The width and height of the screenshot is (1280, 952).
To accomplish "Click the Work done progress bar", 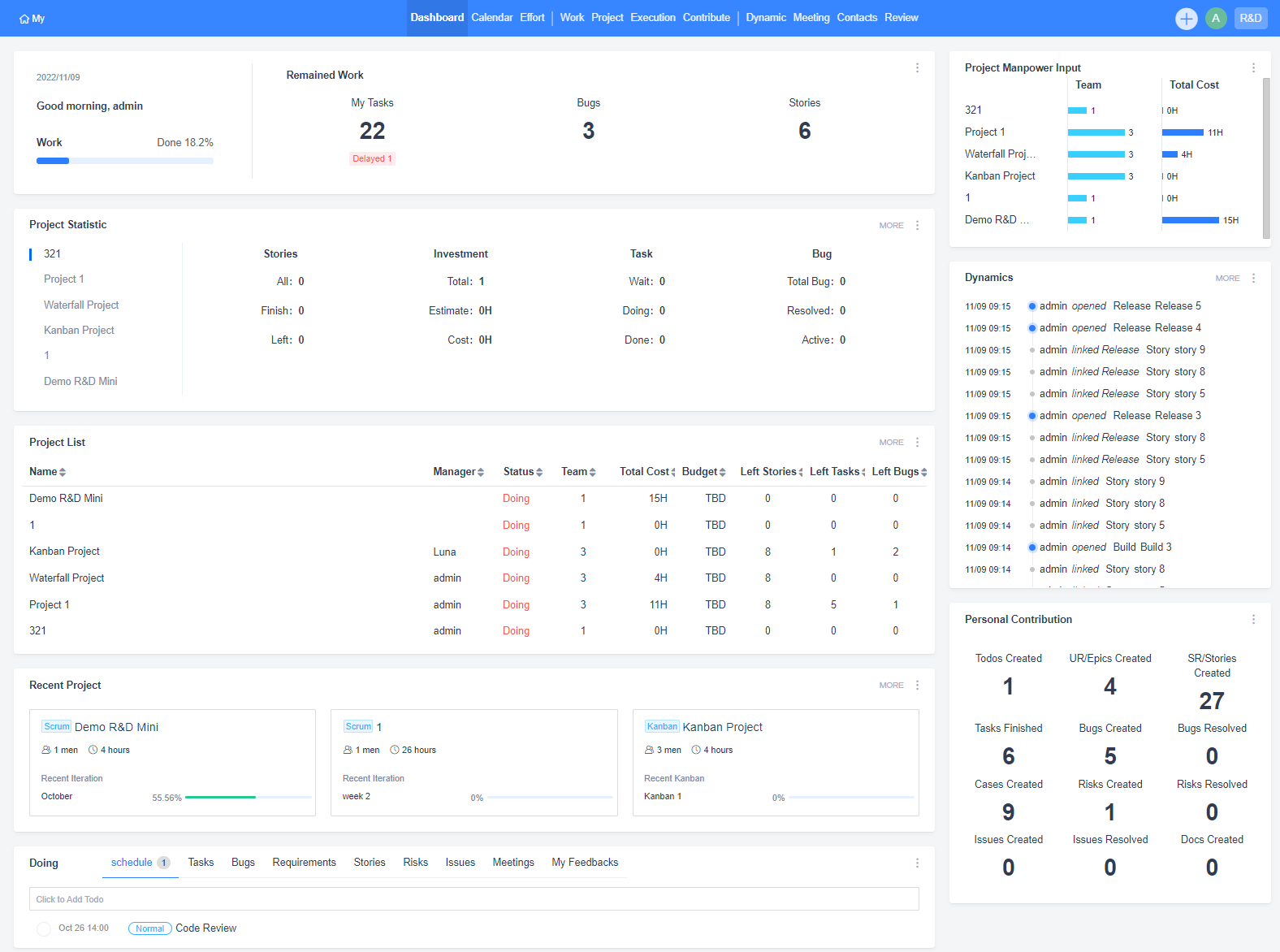I will (124, 161).
